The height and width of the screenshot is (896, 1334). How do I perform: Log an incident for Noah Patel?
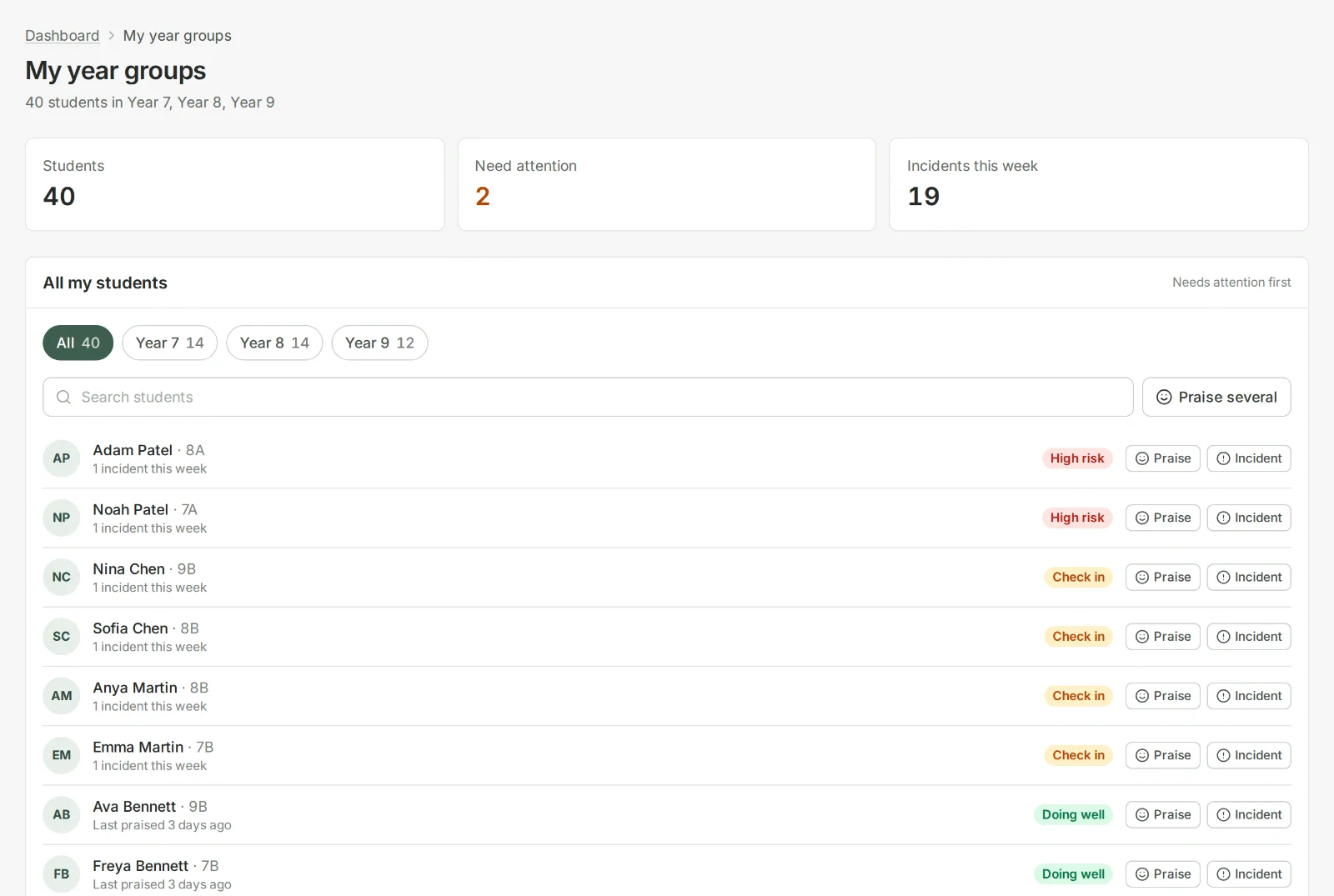pos(1248,518)
